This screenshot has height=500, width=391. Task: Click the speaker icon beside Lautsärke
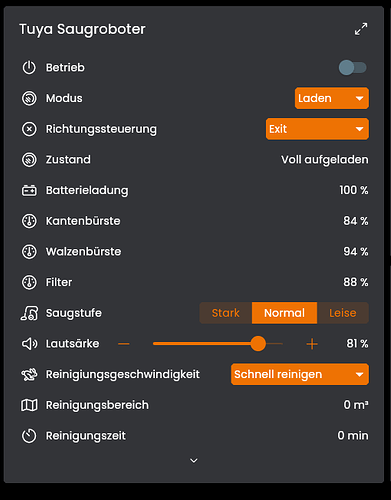(x=29, y=344)
